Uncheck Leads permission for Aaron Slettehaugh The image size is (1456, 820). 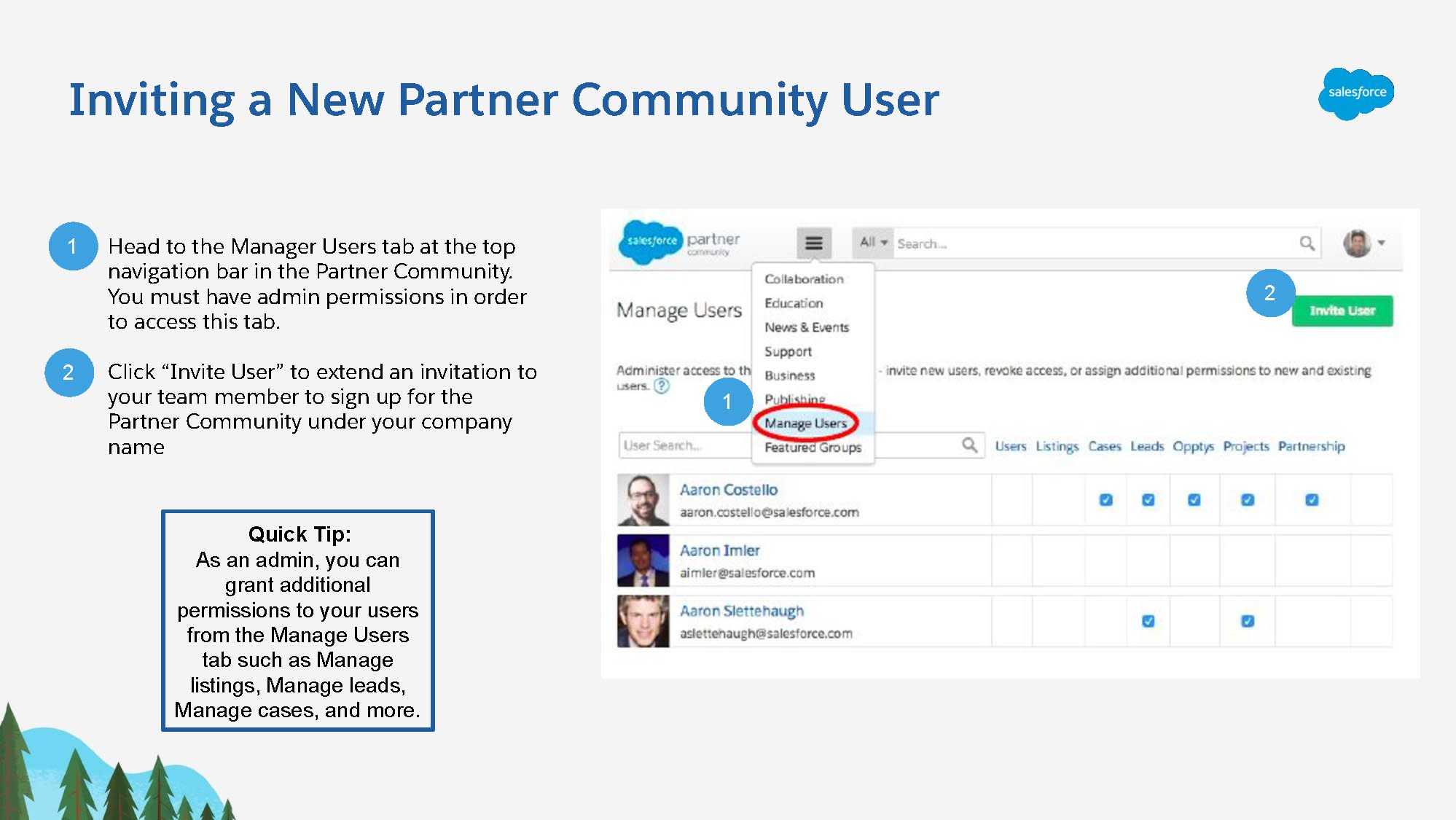1148,621
